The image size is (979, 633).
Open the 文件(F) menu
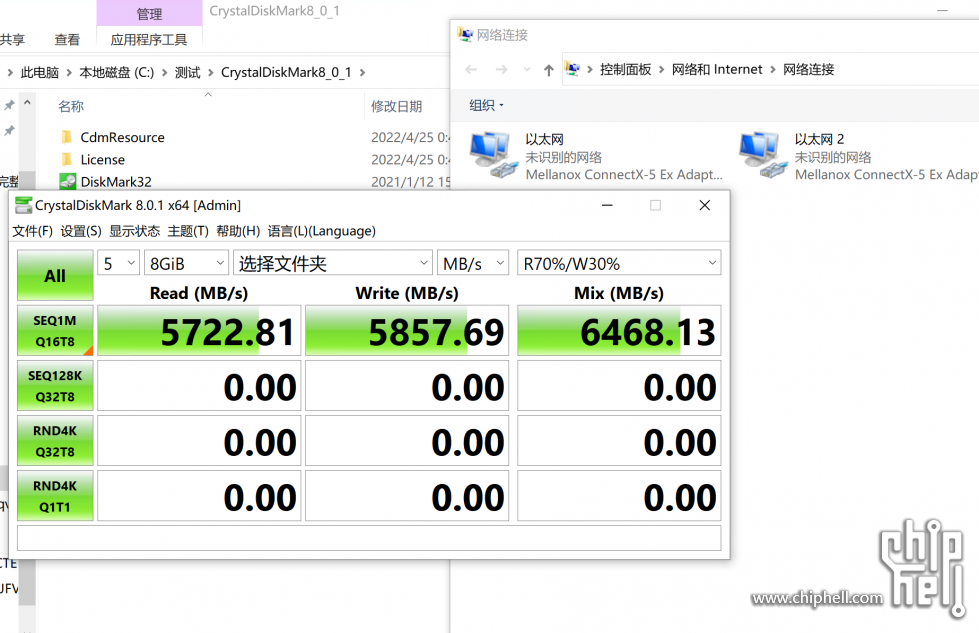pyautogui.click(x=32, y=231)
